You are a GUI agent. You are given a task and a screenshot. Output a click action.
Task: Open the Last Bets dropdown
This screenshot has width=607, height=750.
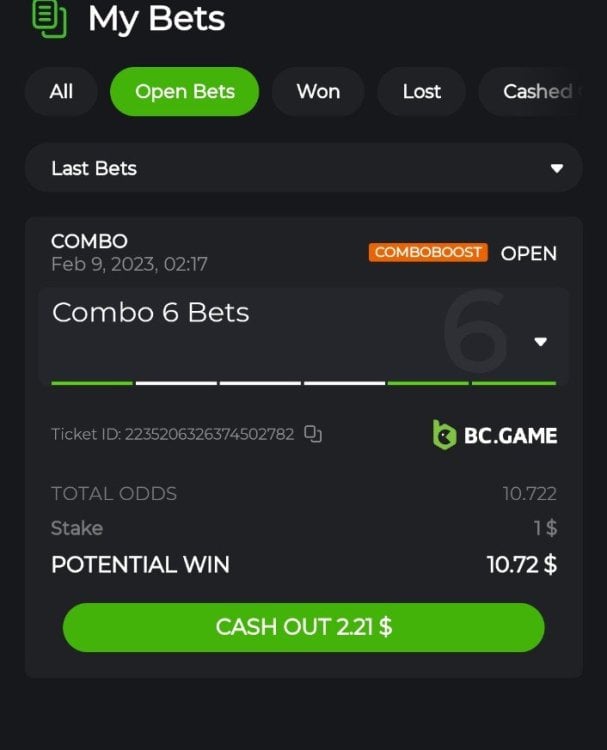point(304,168)
